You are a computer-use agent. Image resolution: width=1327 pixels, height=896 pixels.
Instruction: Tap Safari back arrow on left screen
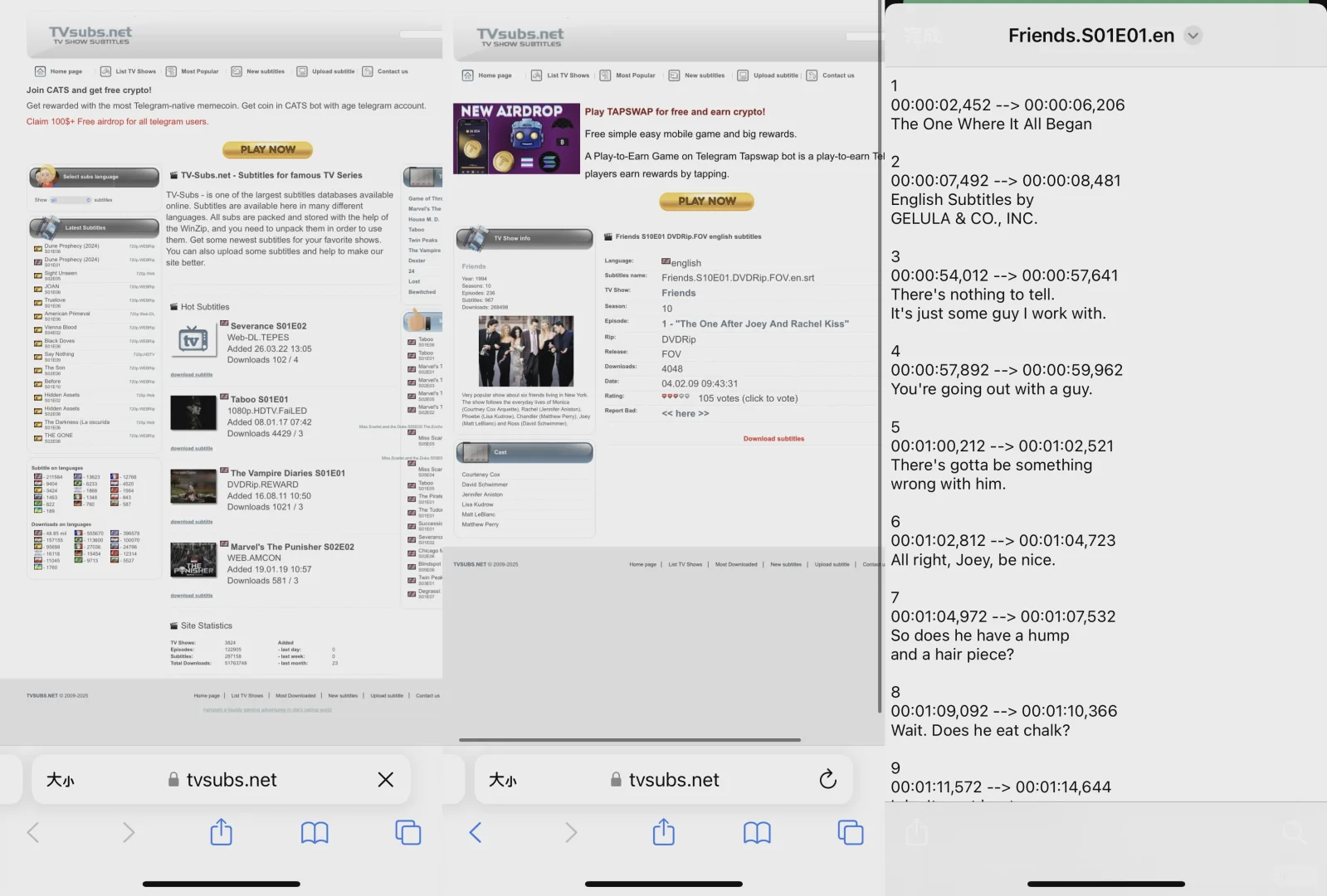pos(33,832)
